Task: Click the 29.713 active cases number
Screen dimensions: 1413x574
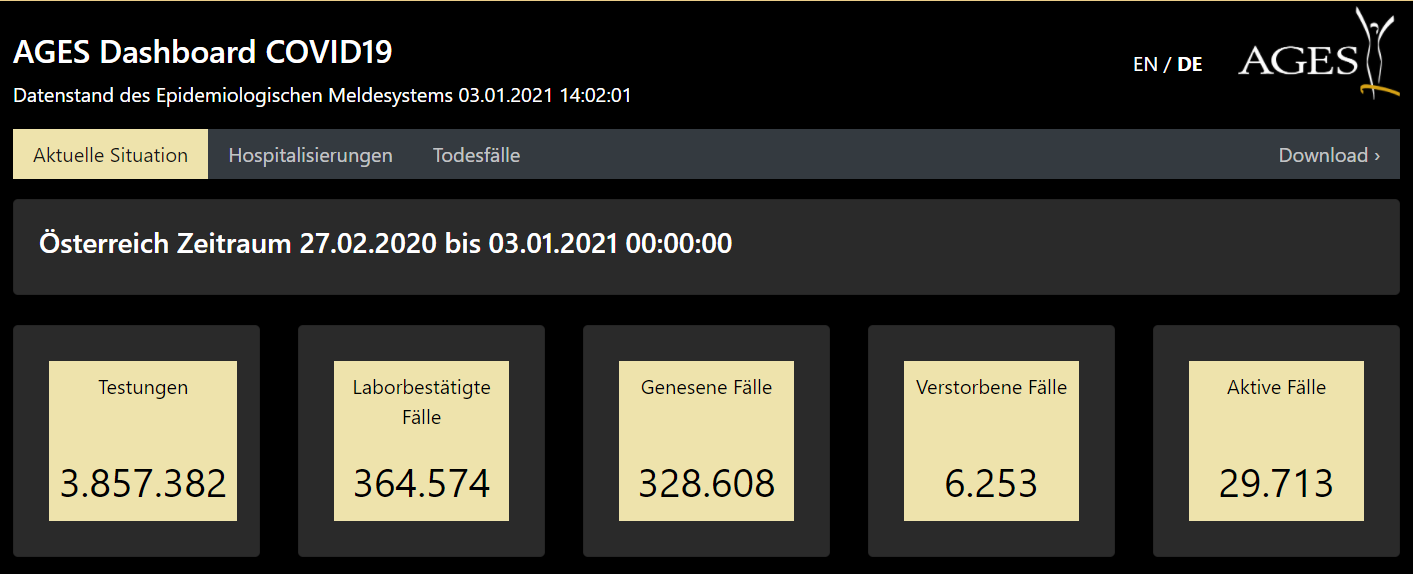Action: (1276, 484)
